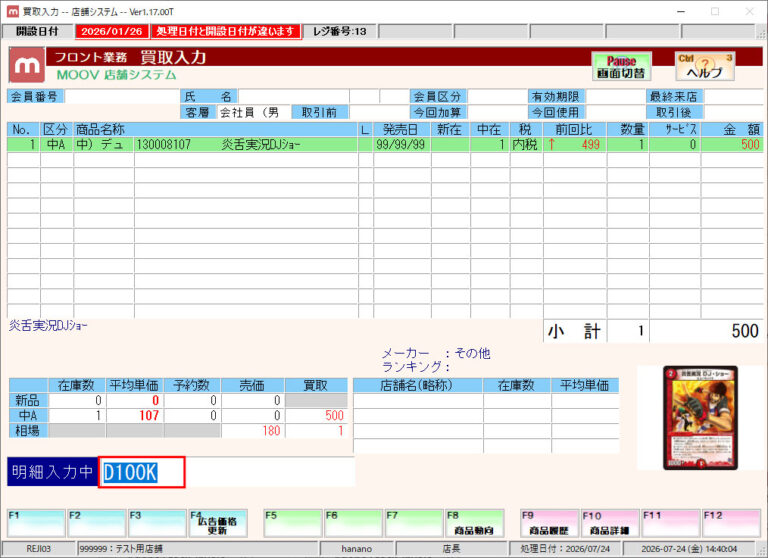Click the F11 function key button
768x558 pixels.
(671, 523)
